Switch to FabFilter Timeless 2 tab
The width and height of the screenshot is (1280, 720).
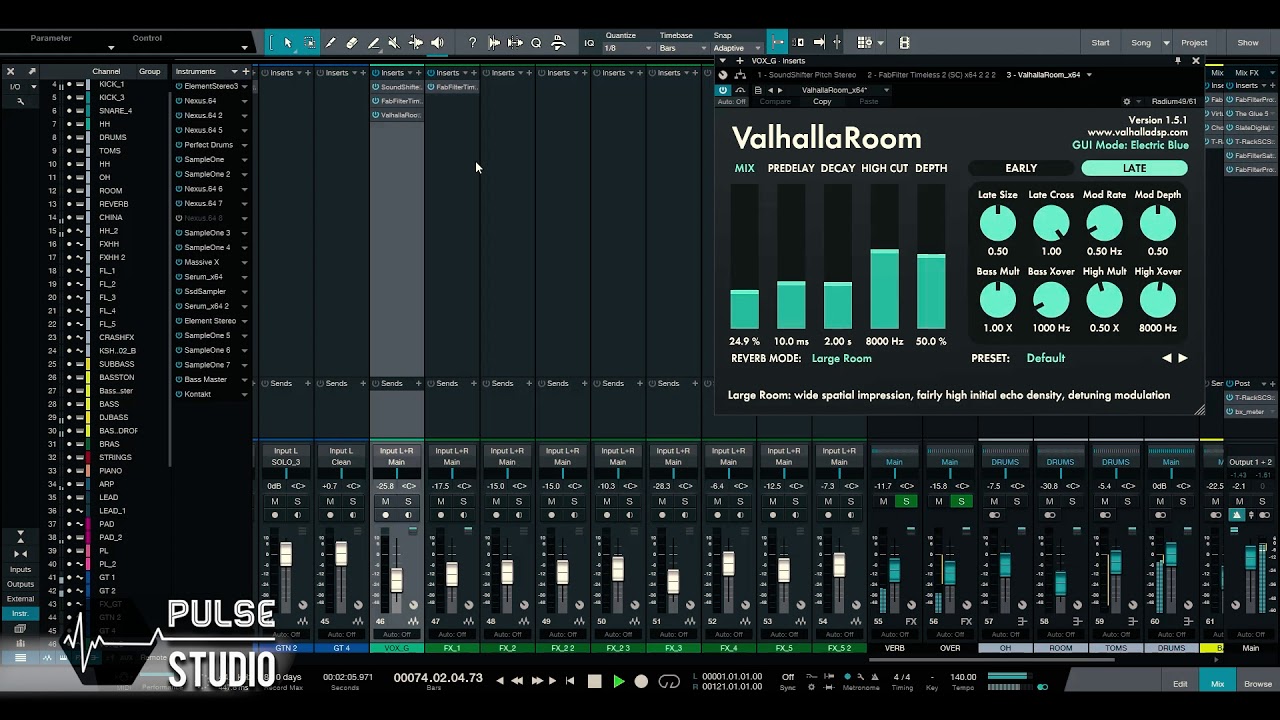pyautogui.click(x=932, y=75)
